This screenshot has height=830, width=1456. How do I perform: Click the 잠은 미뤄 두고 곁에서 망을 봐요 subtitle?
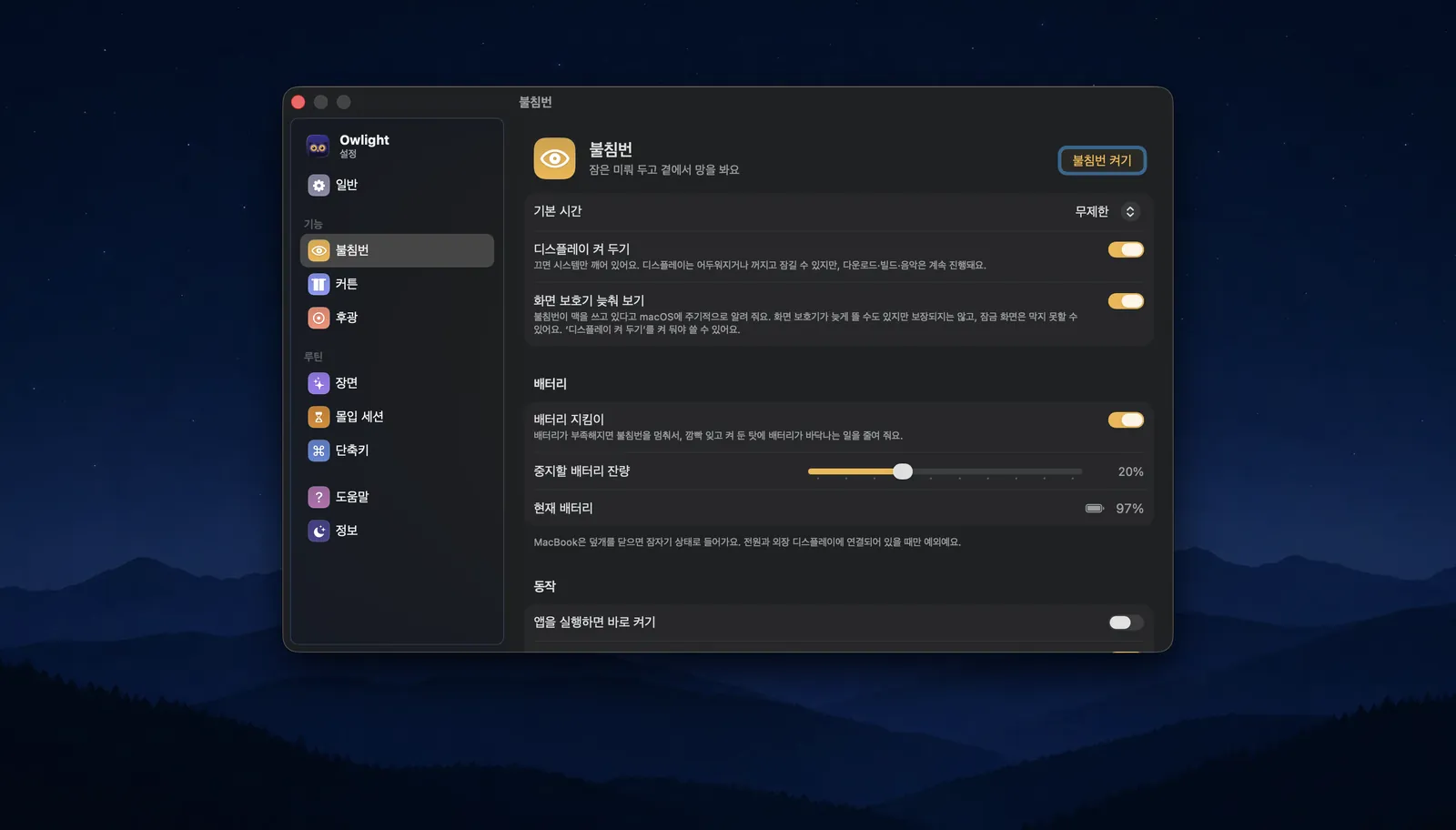tap(663, 170)
